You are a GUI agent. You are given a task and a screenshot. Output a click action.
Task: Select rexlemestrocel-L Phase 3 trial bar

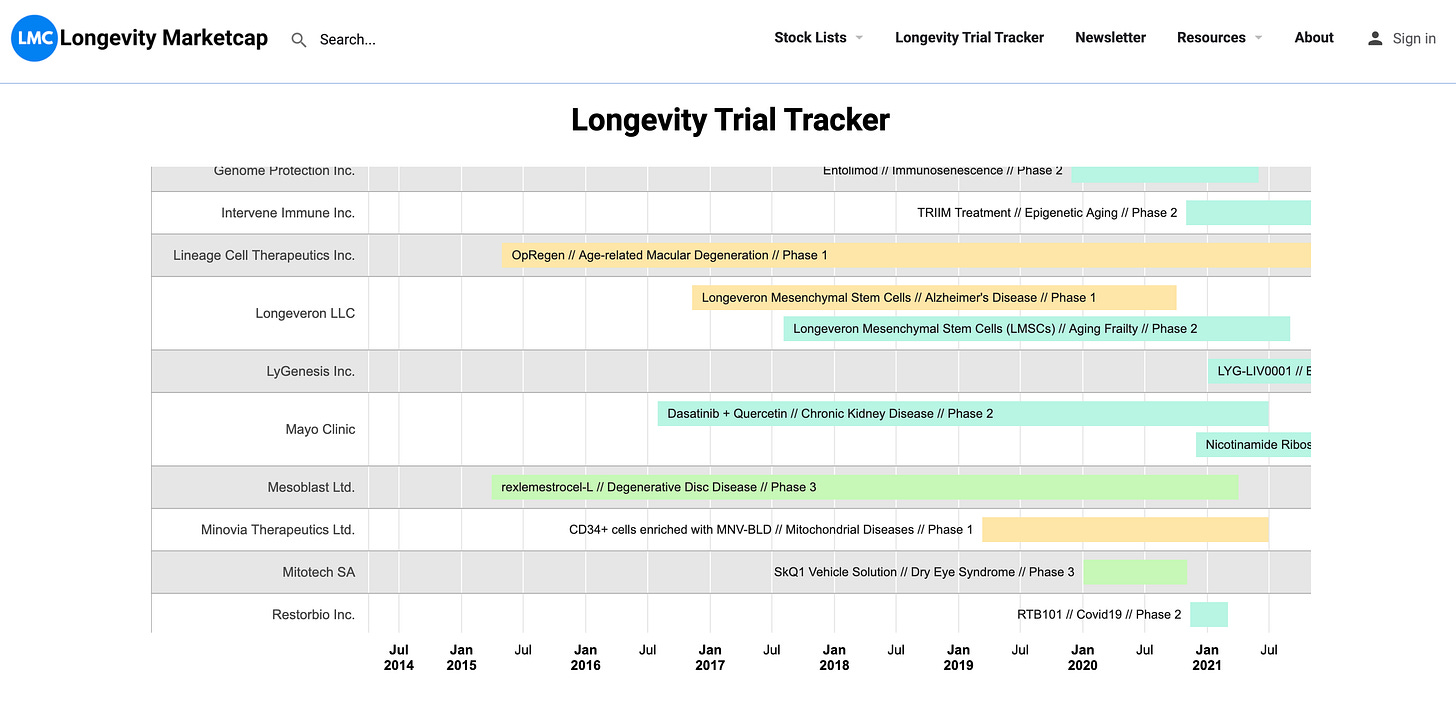[x=865, y=487]
